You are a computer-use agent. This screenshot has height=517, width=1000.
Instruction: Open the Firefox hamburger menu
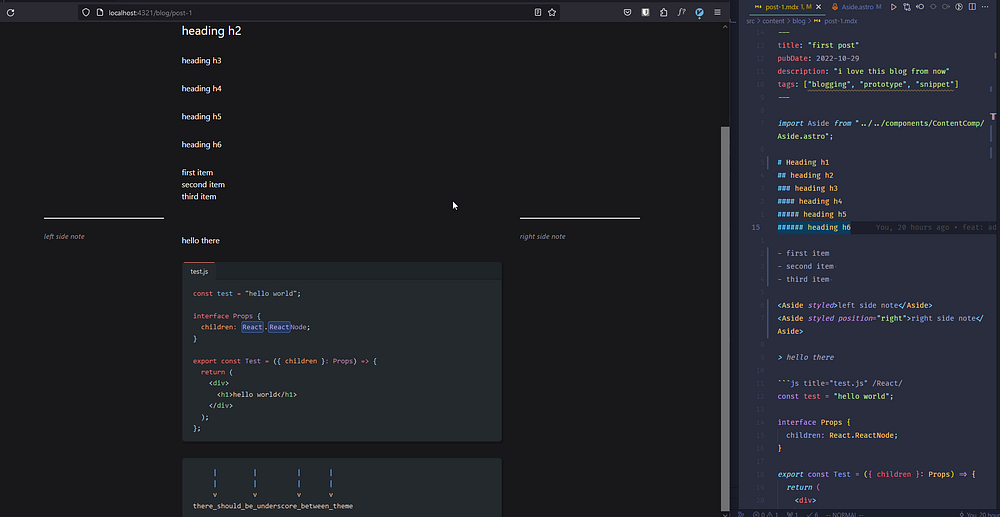click(x=717, y=12)
